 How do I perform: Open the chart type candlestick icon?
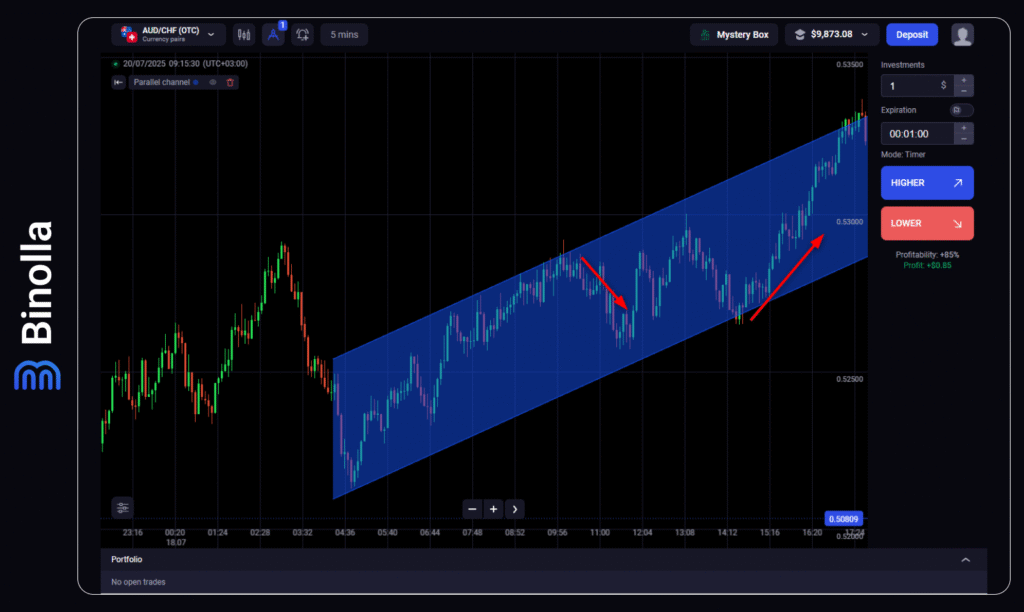tap(244, 35)
